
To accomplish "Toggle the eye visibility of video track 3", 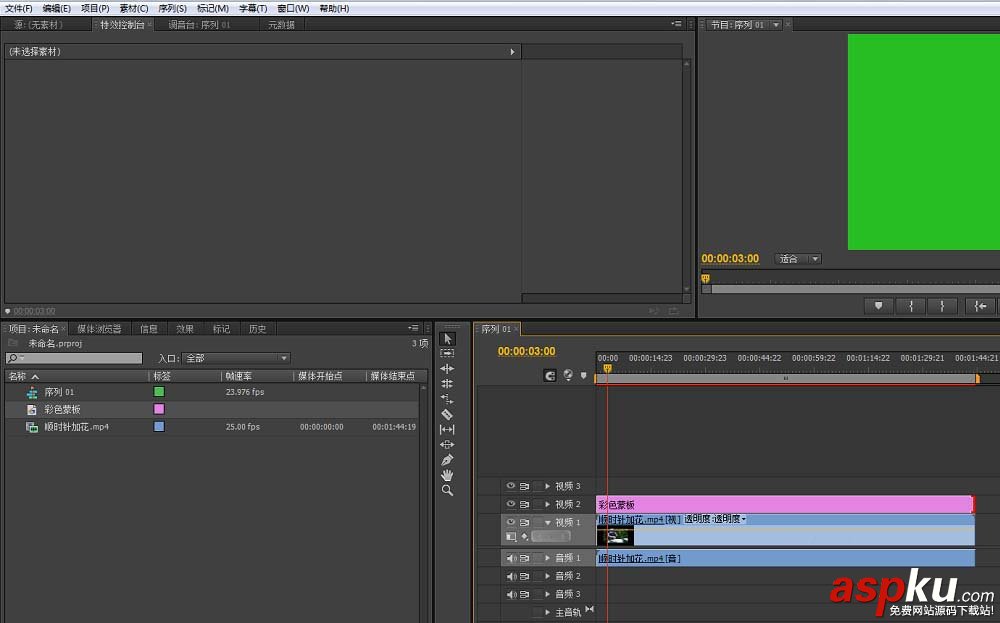I will click(x=511, y=486).
